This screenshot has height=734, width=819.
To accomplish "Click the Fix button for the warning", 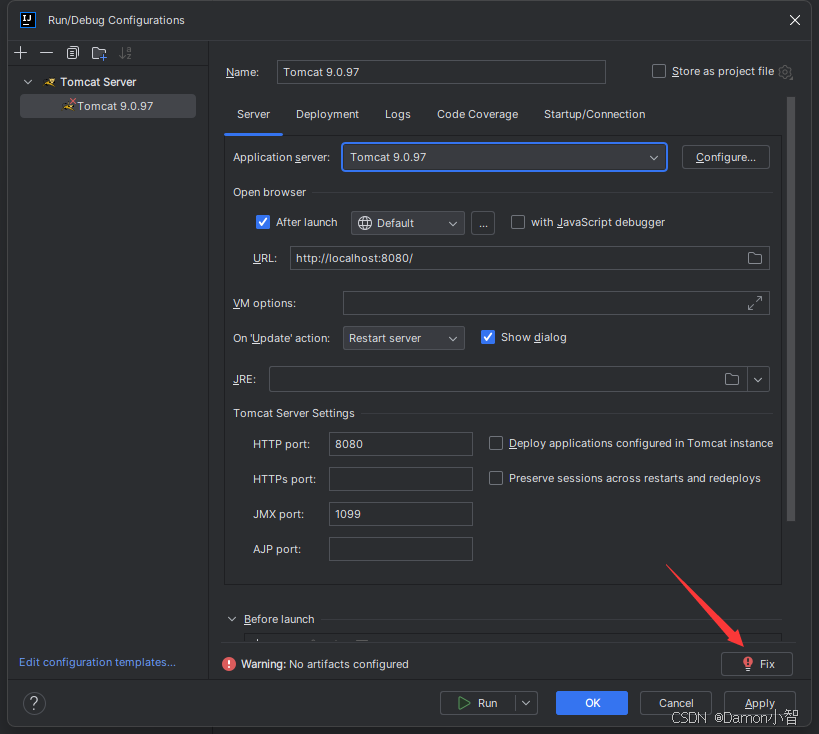I will coord(757,664).
